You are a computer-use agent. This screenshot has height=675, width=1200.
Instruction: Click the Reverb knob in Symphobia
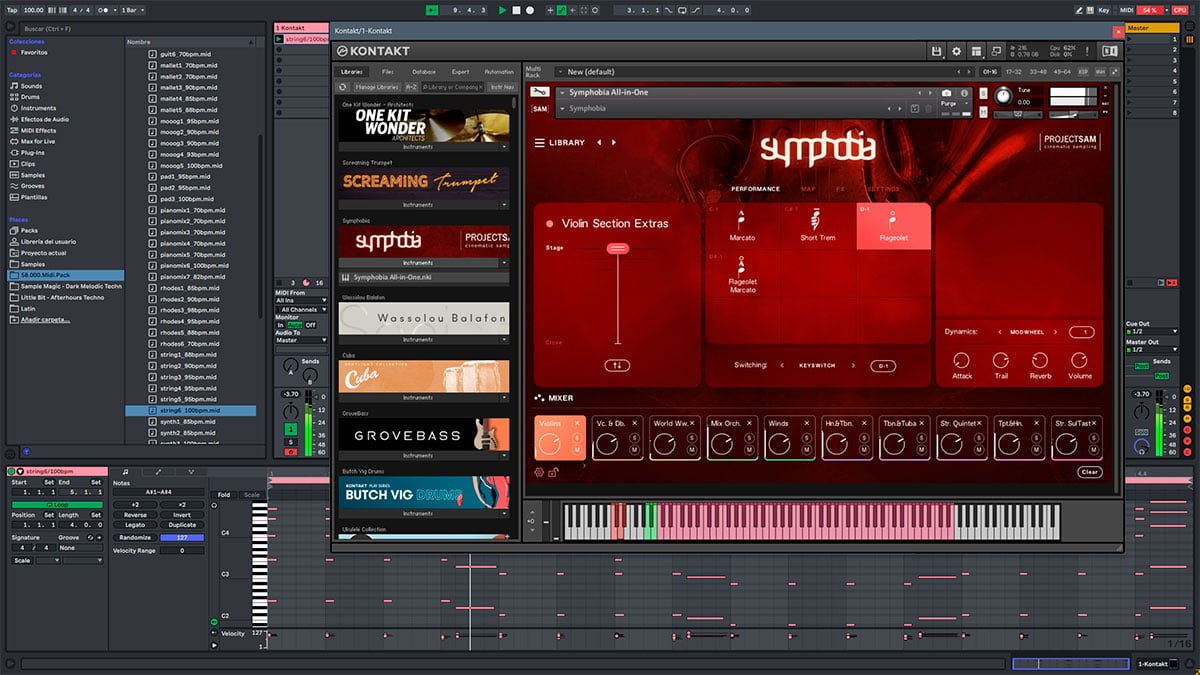coord(1040,360)
